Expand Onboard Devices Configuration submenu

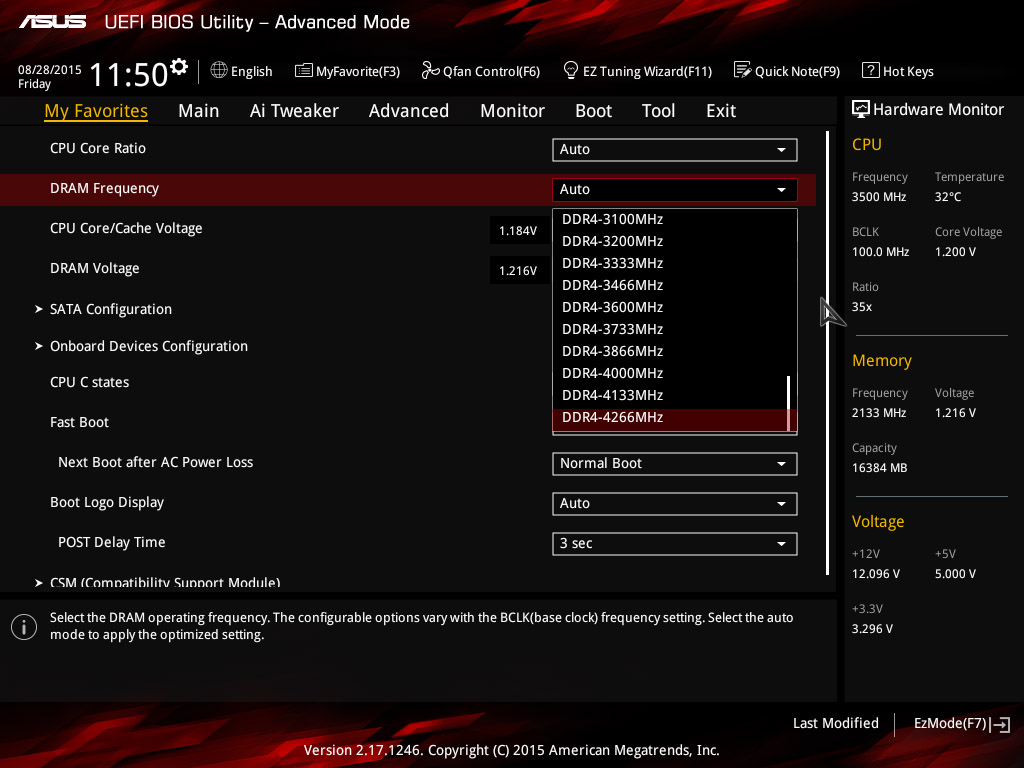(149, 346)
